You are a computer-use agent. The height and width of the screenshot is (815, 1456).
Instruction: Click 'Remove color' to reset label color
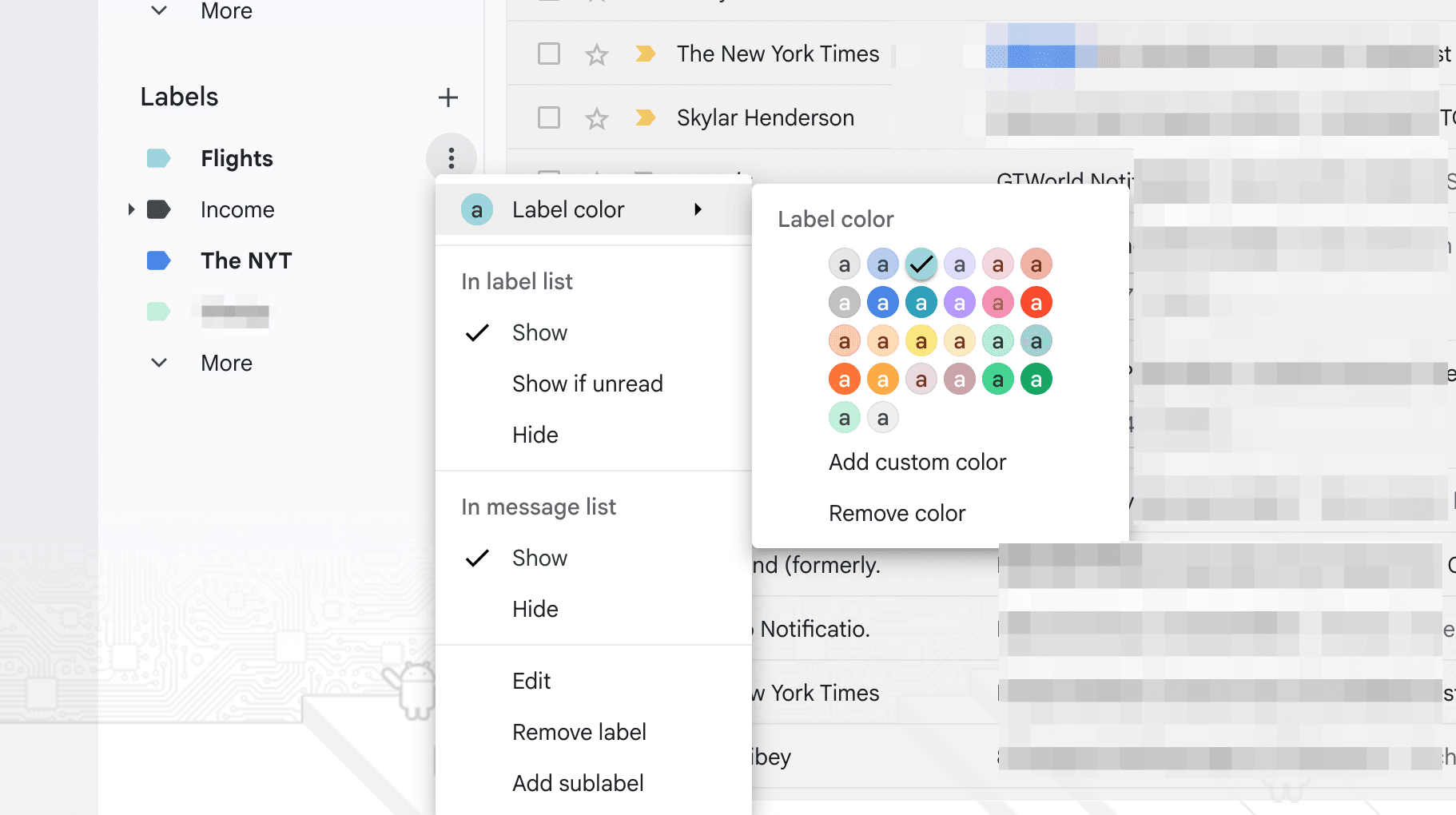(897, 513)
